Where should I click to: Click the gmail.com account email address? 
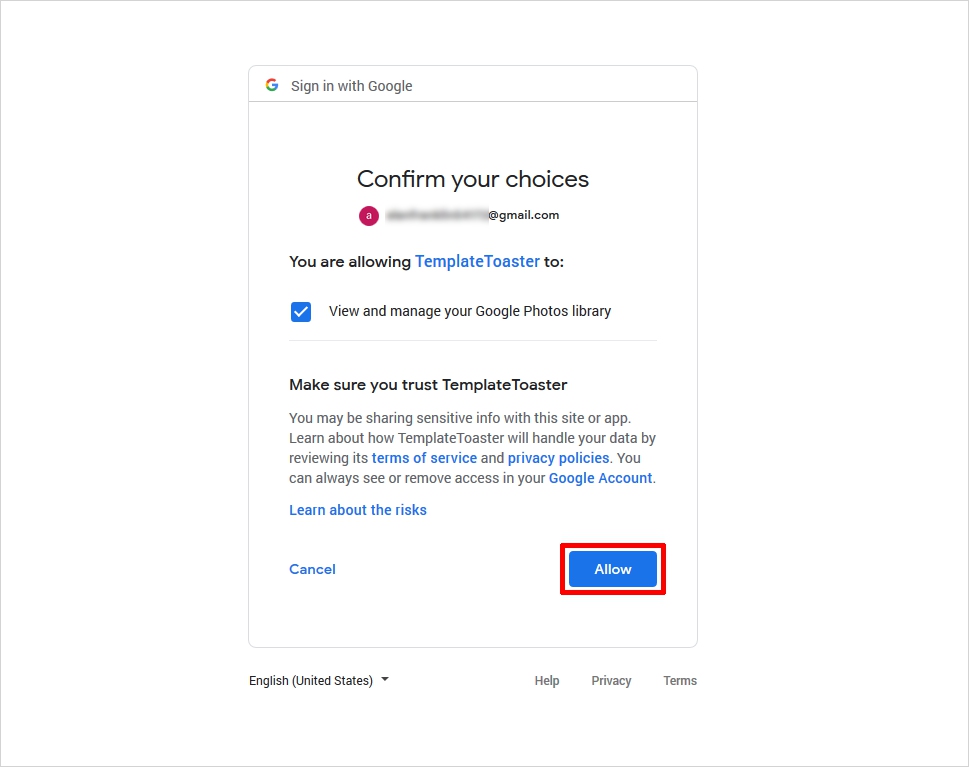pyautogui.click(x=473, y=215)
